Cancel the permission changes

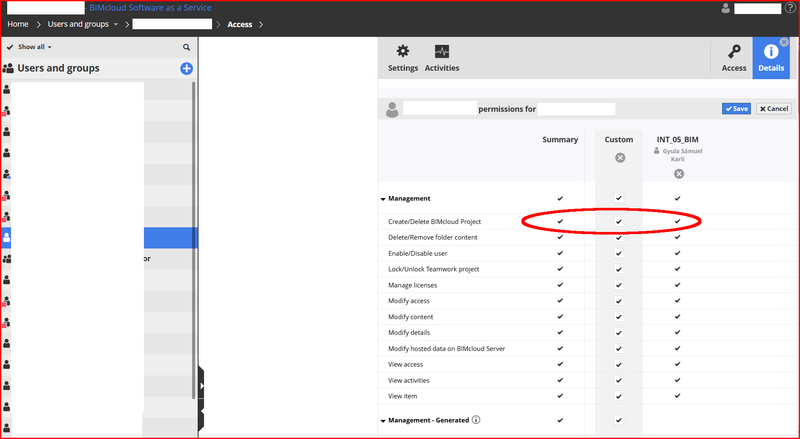773,109
